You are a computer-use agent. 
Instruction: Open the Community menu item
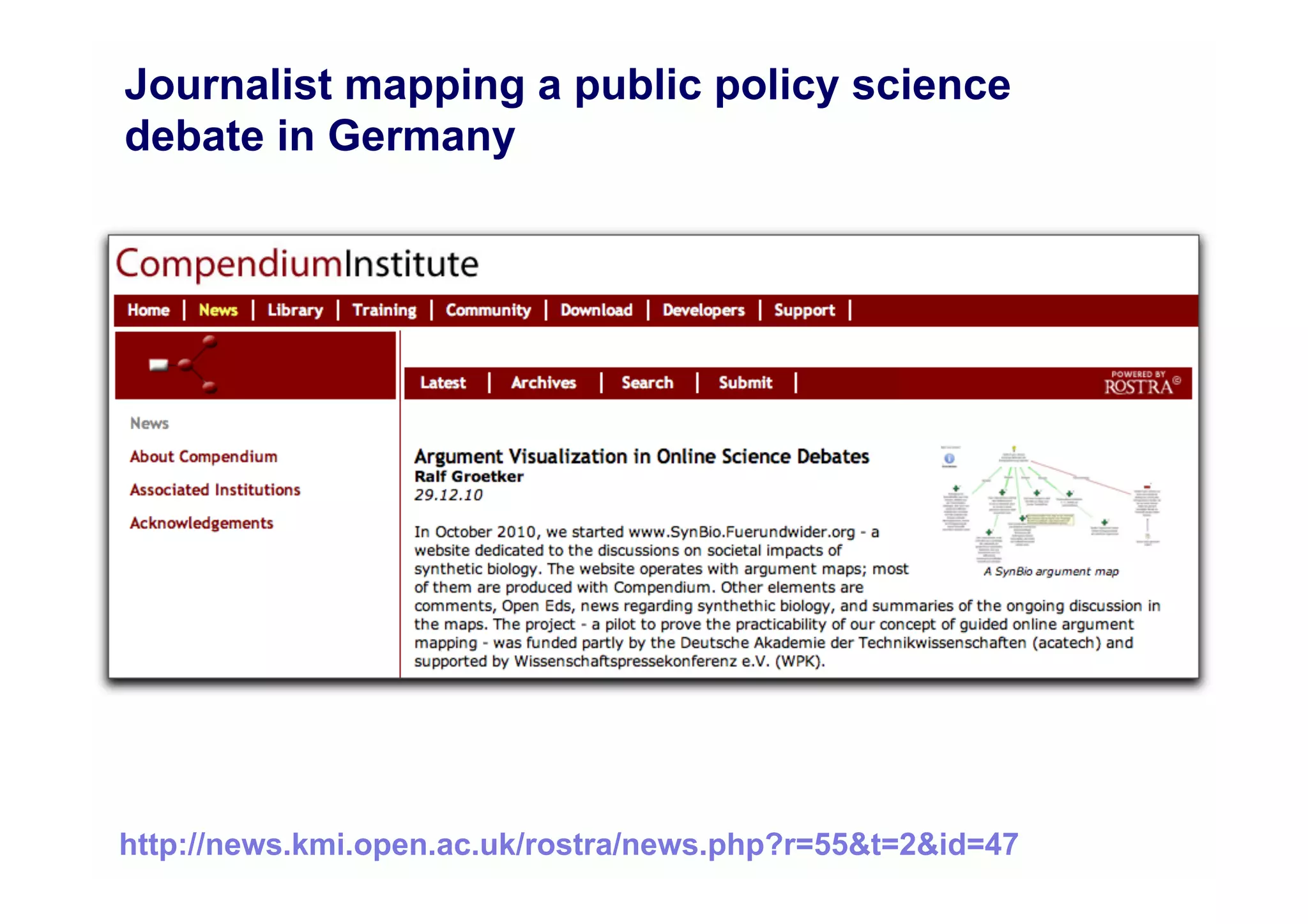[x=488, y=310]
